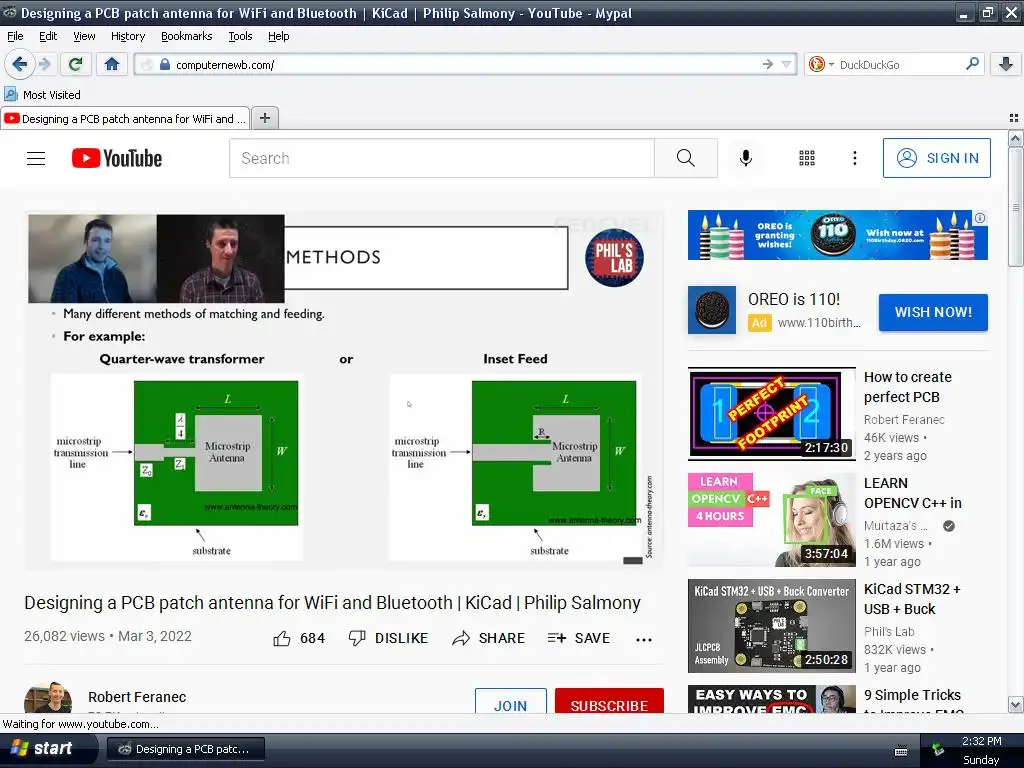Click the Go arrow in the address bar
This screenshot has height=768, width=1024.
point(767,64)
